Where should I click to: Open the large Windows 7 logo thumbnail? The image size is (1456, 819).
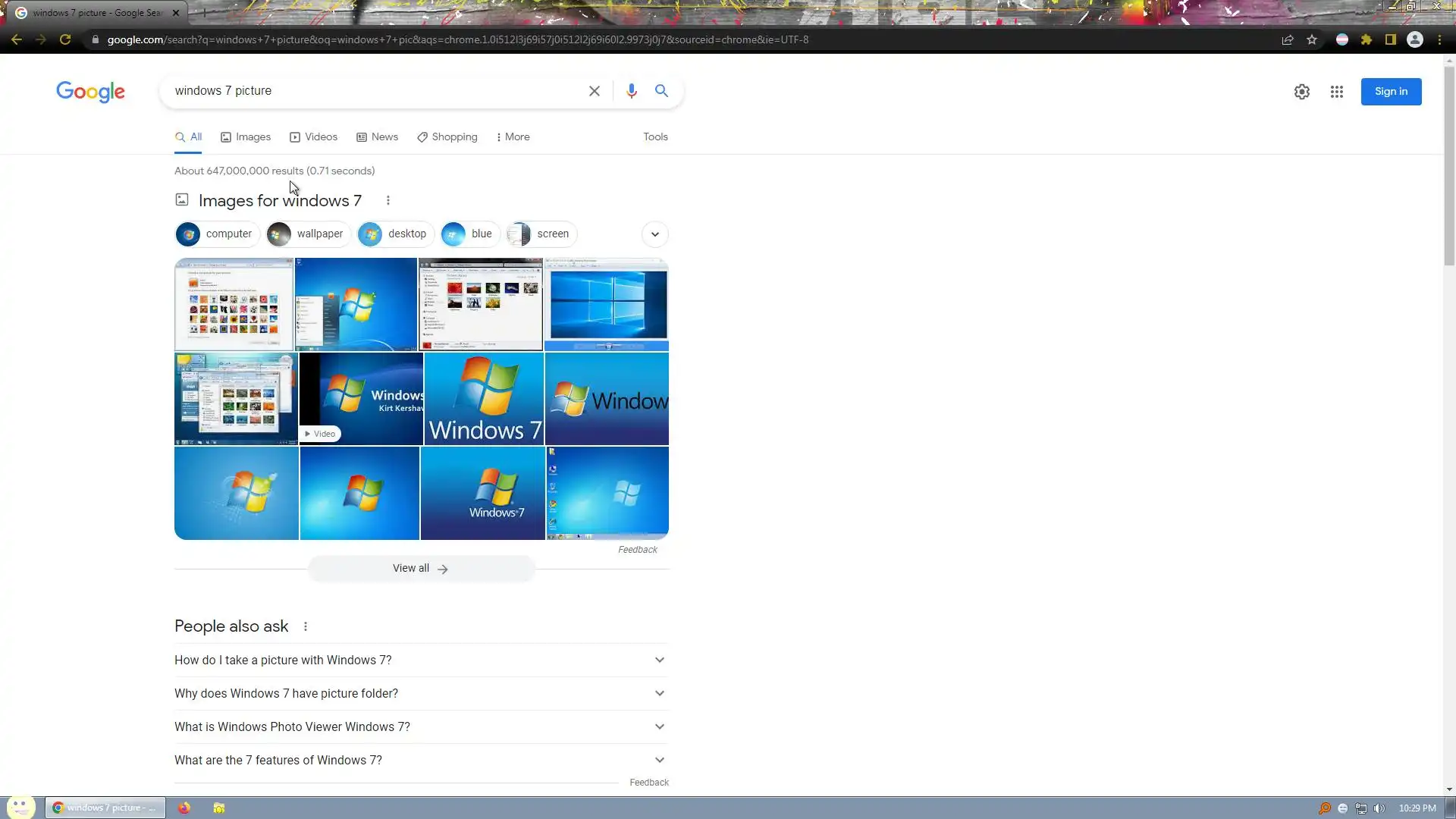pos(484,399)
